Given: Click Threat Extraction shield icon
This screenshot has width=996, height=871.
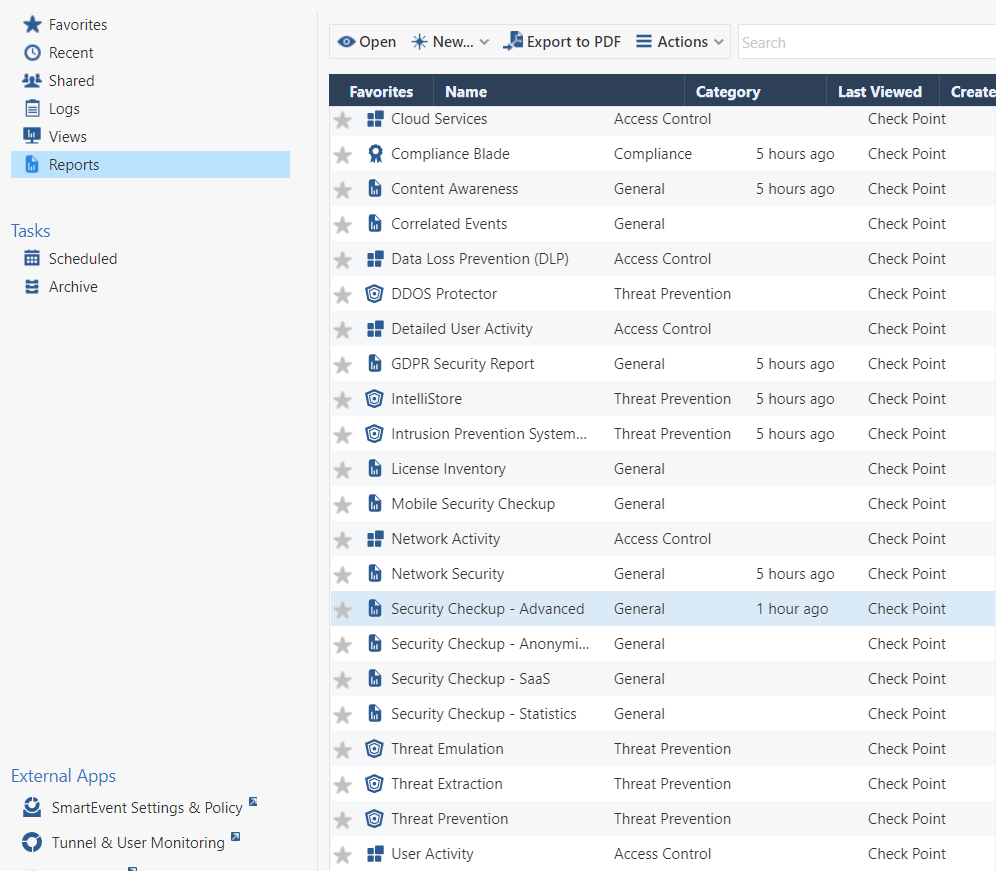Looking at the screenshot, I should pyautogui.click(x=375, y=783).
